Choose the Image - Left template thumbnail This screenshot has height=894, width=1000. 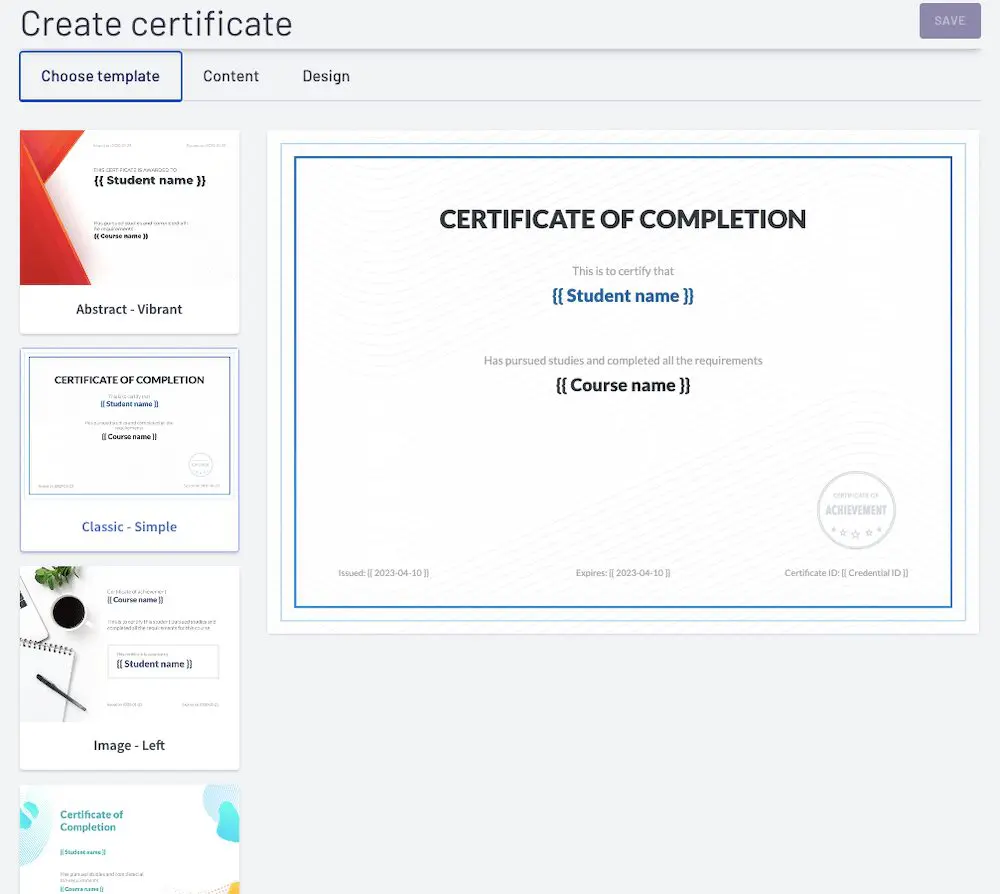[129, 643]
